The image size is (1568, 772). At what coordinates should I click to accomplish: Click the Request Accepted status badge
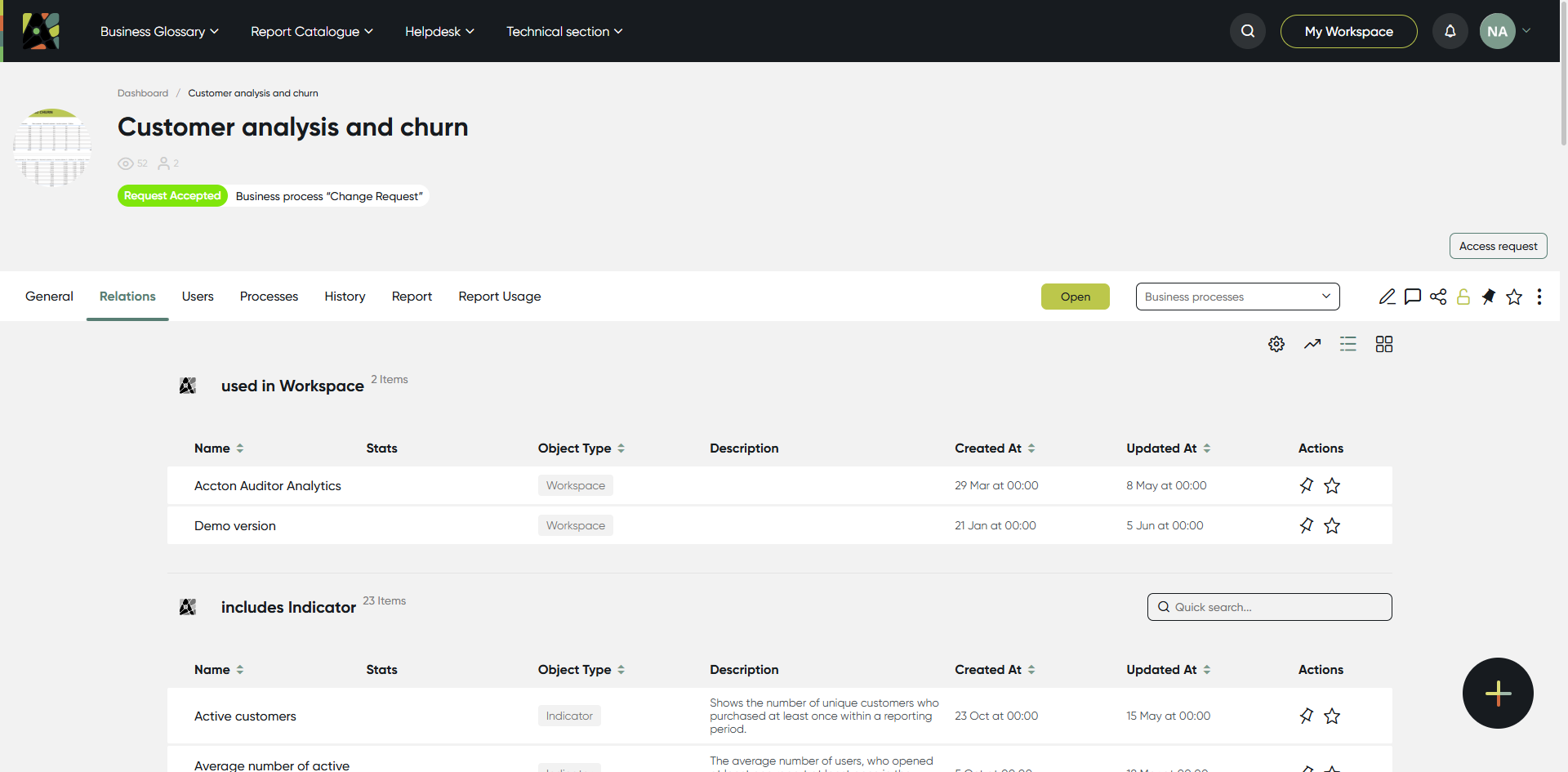172,196
